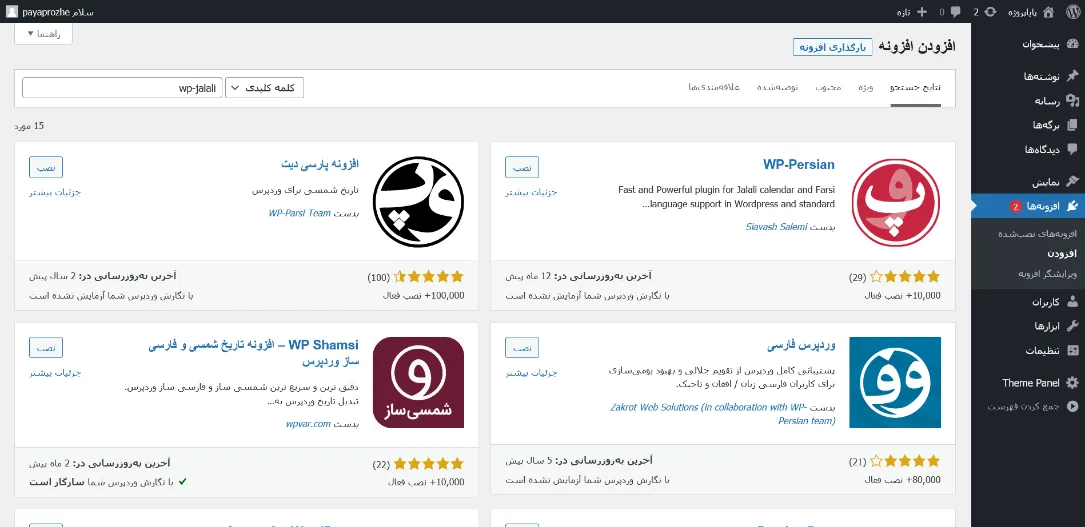
Task: Click the plus 'تازه' new content icon
Action: pos(920,12)
